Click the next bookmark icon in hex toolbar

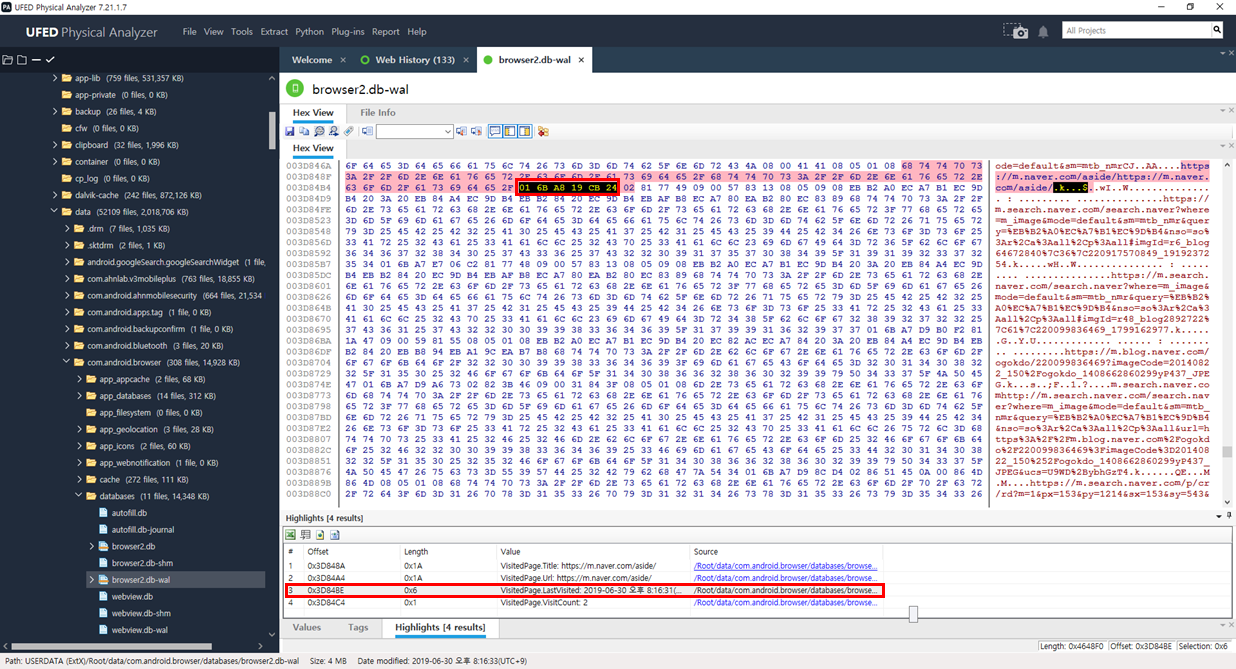pos(477,131)
